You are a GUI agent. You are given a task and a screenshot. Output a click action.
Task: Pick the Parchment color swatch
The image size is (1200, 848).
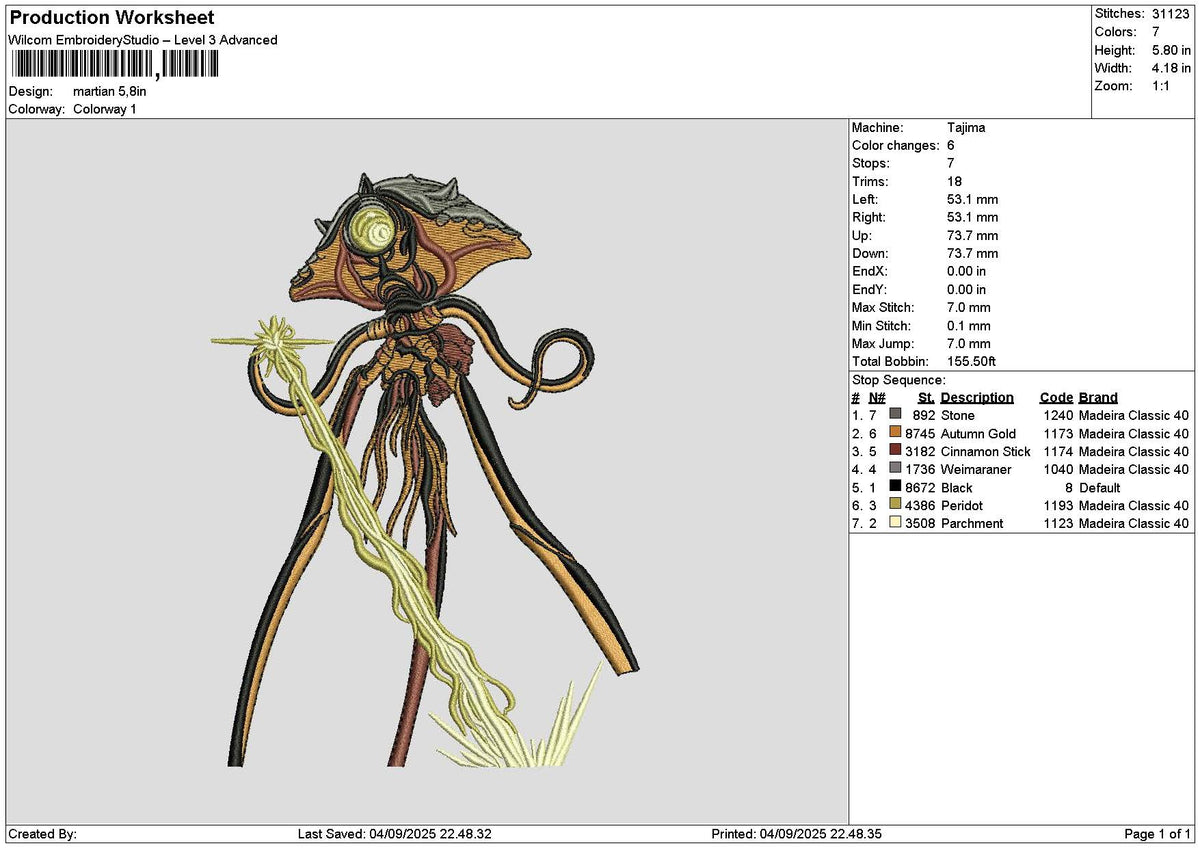[x=895, y=523]
